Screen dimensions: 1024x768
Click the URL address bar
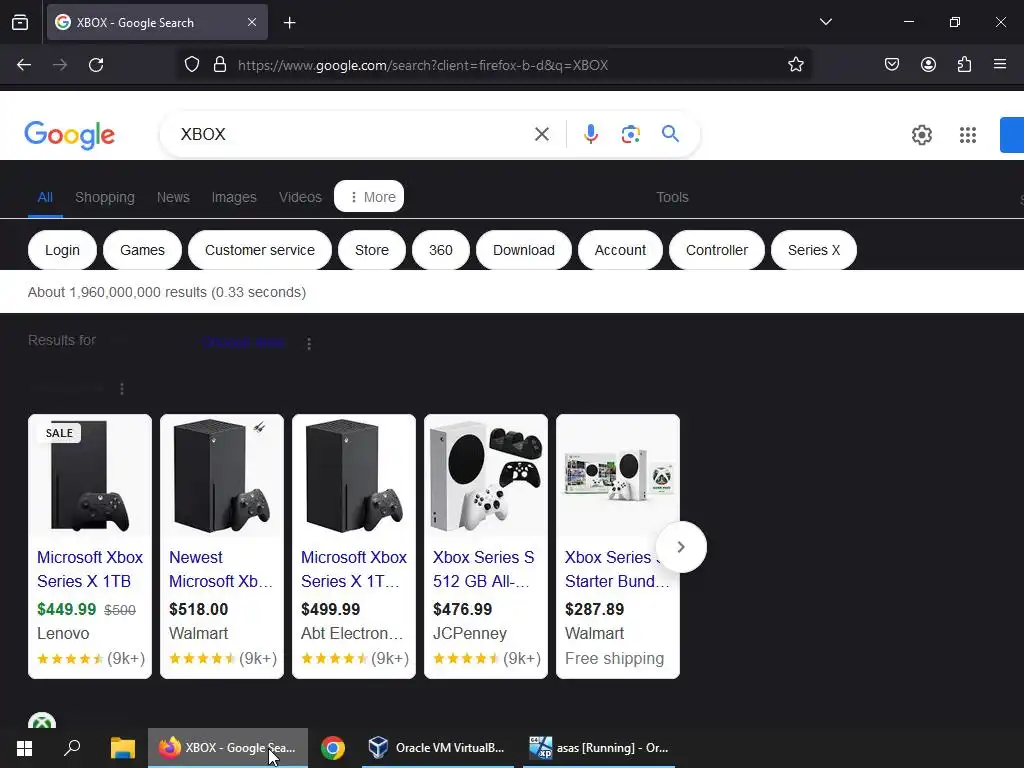(x=494, y=65)
